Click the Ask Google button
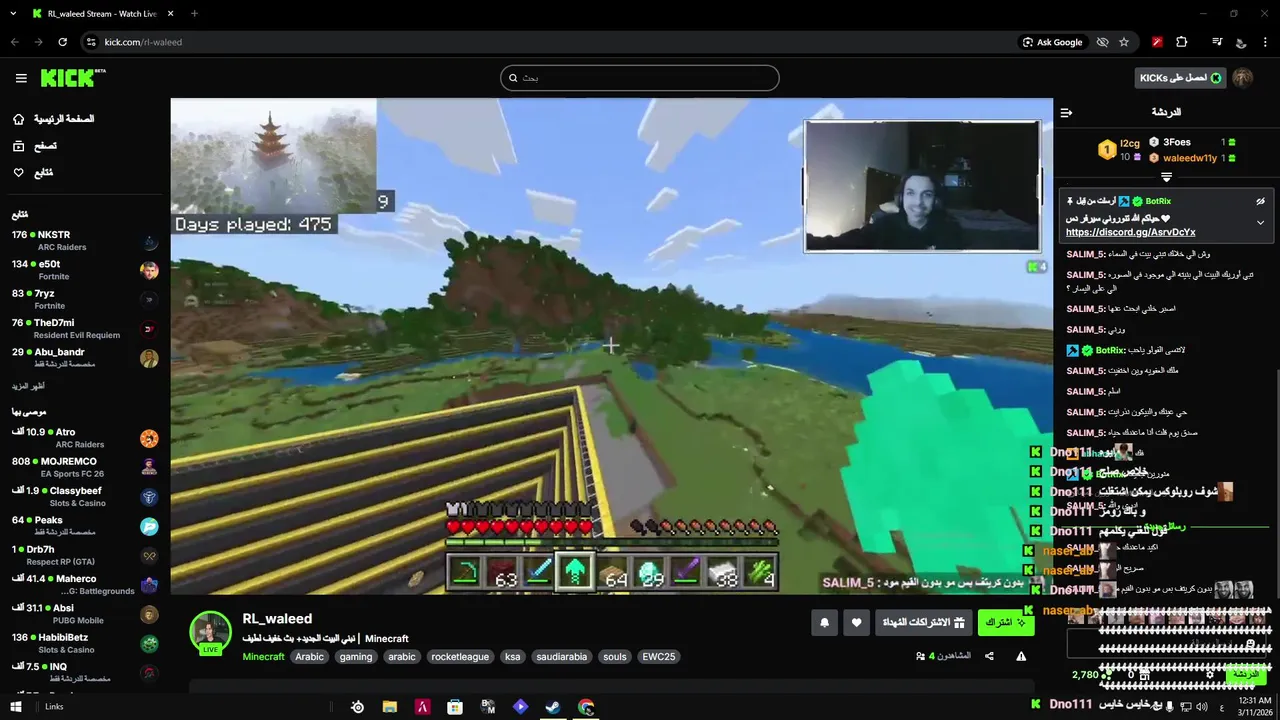This screenshot has width=1280, height=720. (1052, 42)
